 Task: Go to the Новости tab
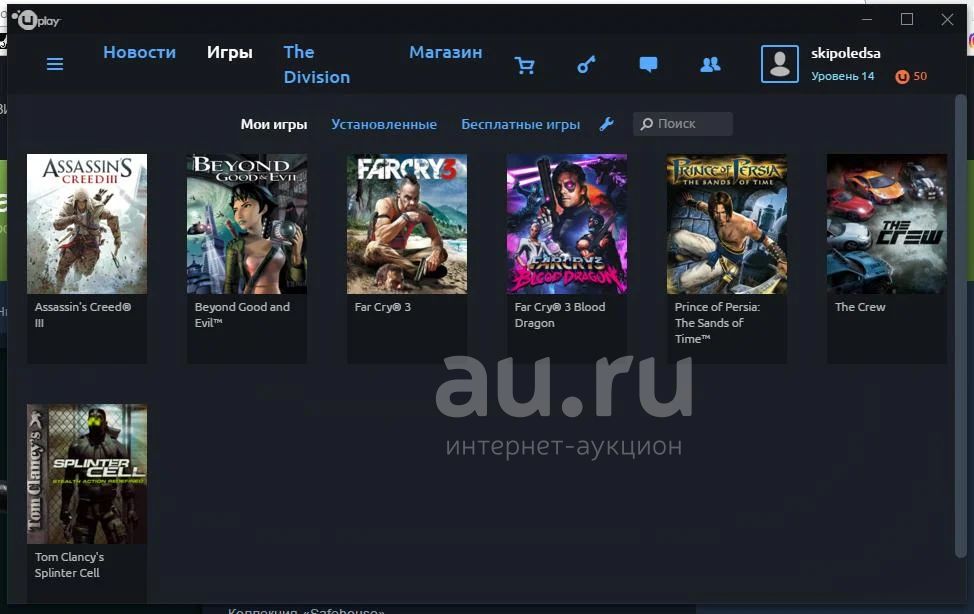[139, 52]
